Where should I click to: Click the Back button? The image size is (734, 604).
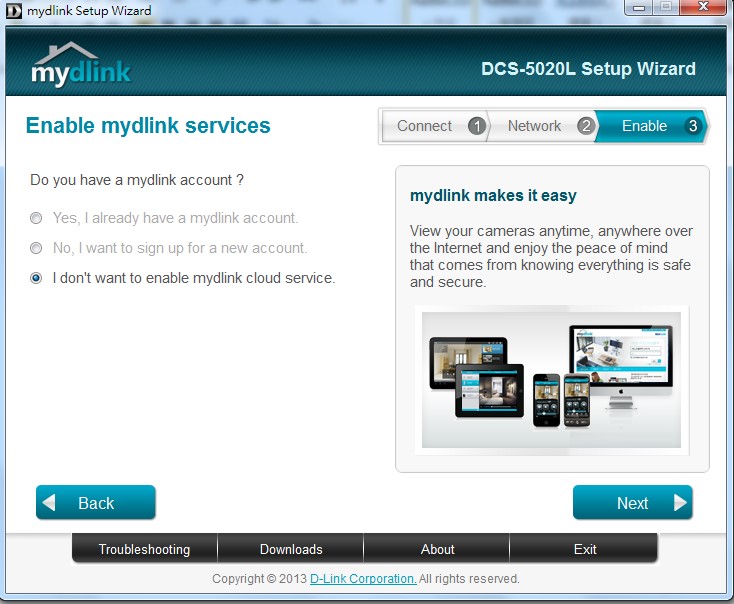click(x=95, y=502)
